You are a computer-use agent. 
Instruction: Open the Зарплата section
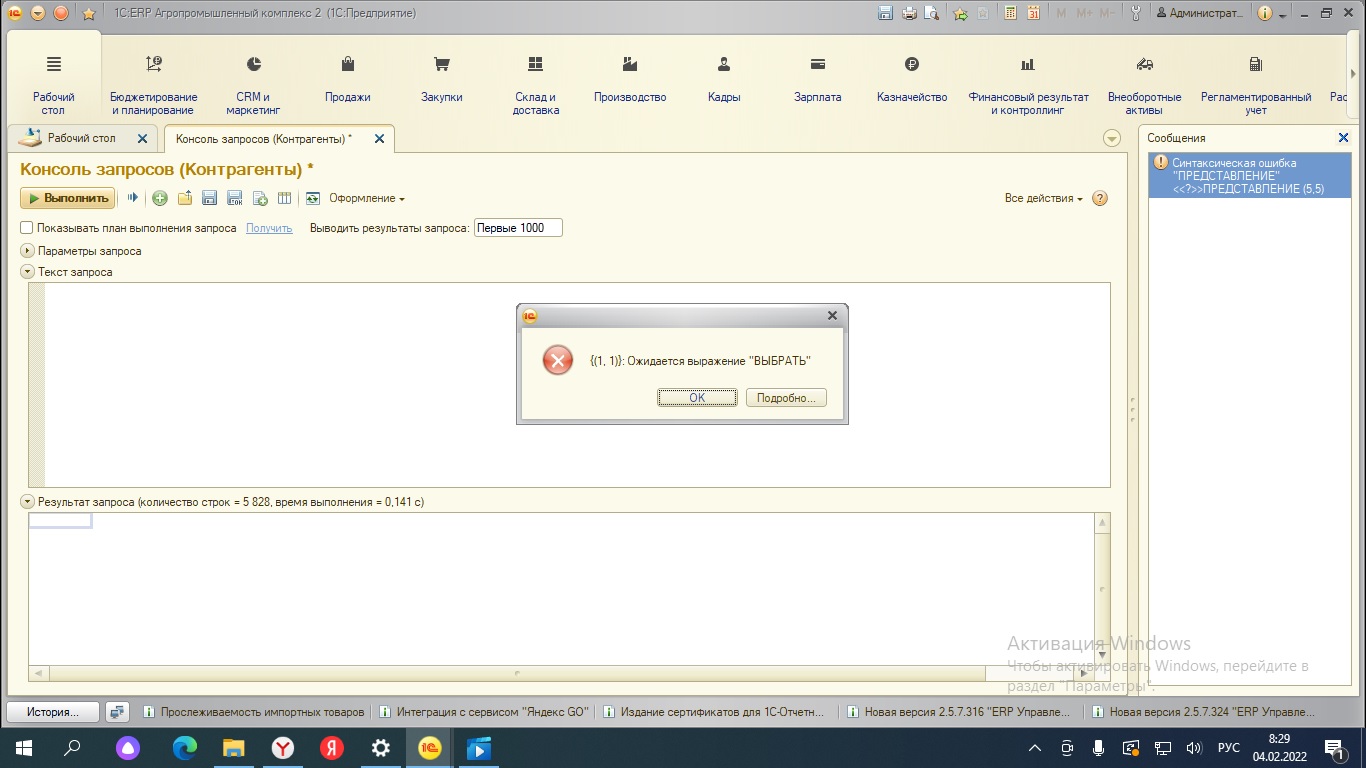818,80
